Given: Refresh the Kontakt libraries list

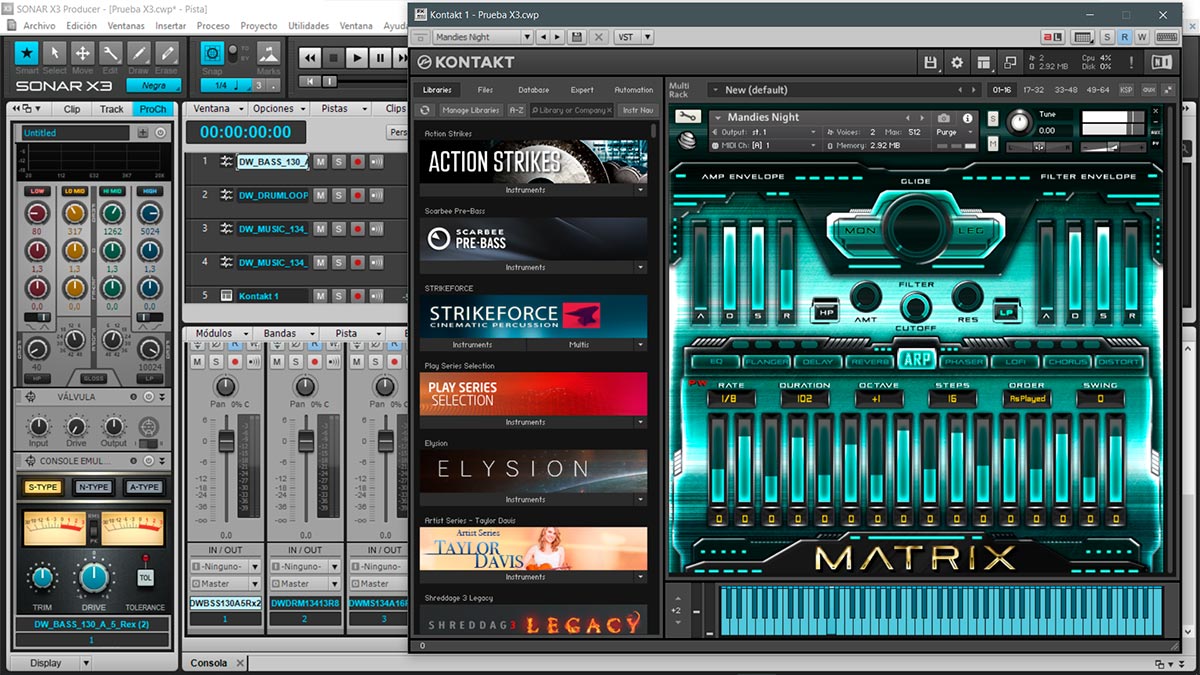Looking at the screenshot, I should (x=426, y=110).
